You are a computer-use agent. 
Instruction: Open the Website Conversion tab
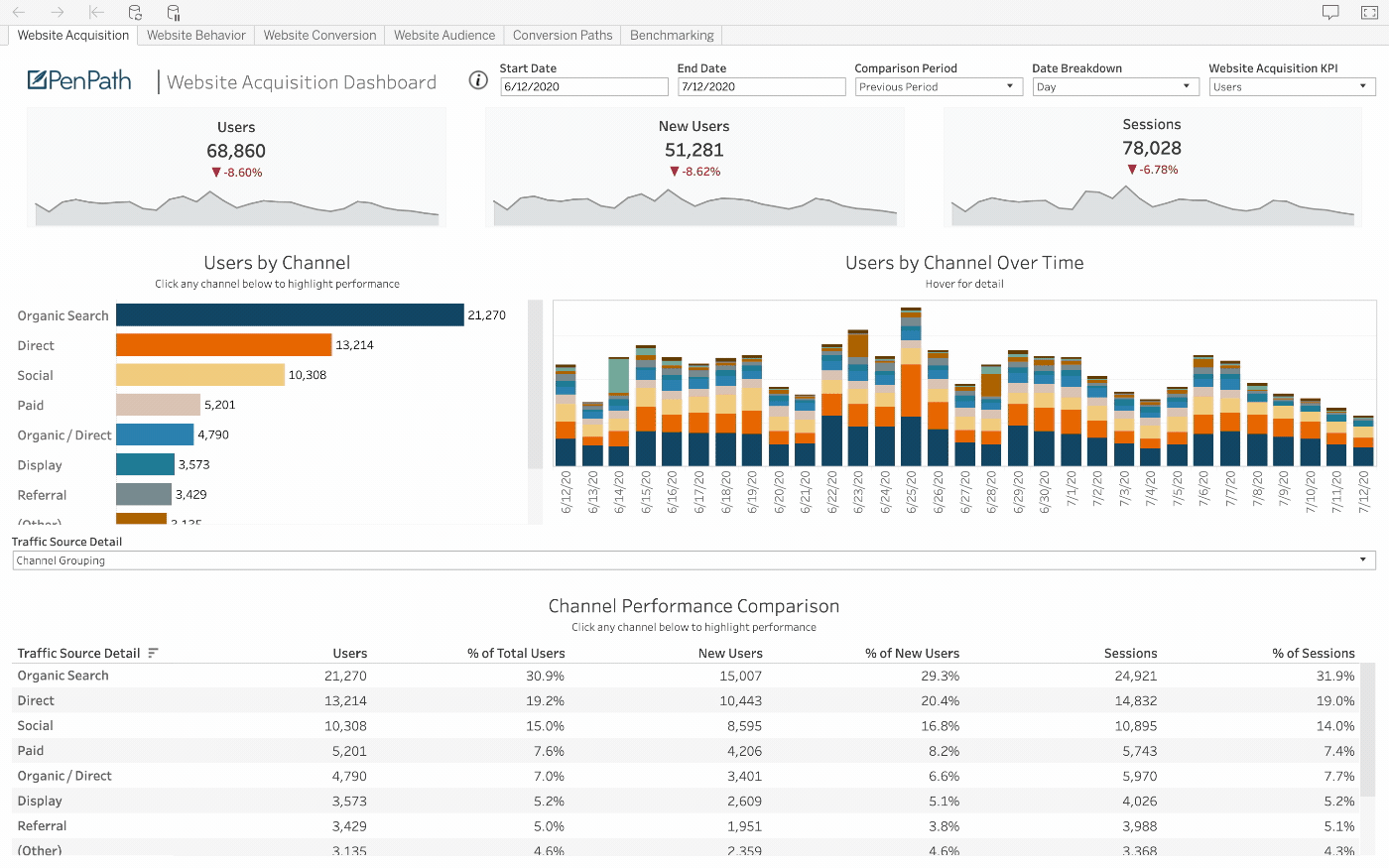(x=319, y=35)
